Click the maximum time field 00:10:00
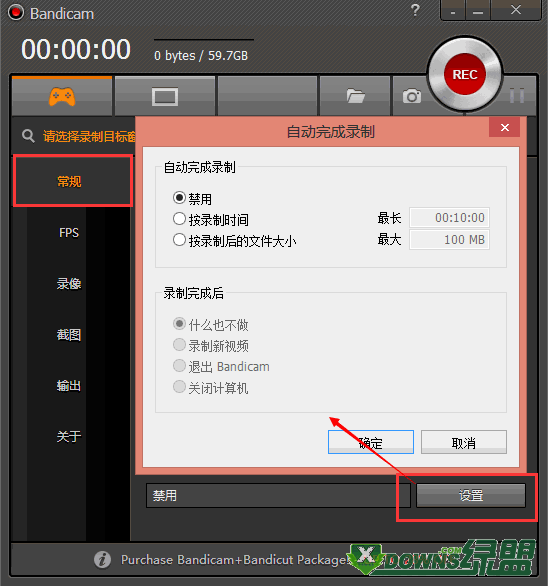This screenshot has height=586, width=548. point(449,218)
